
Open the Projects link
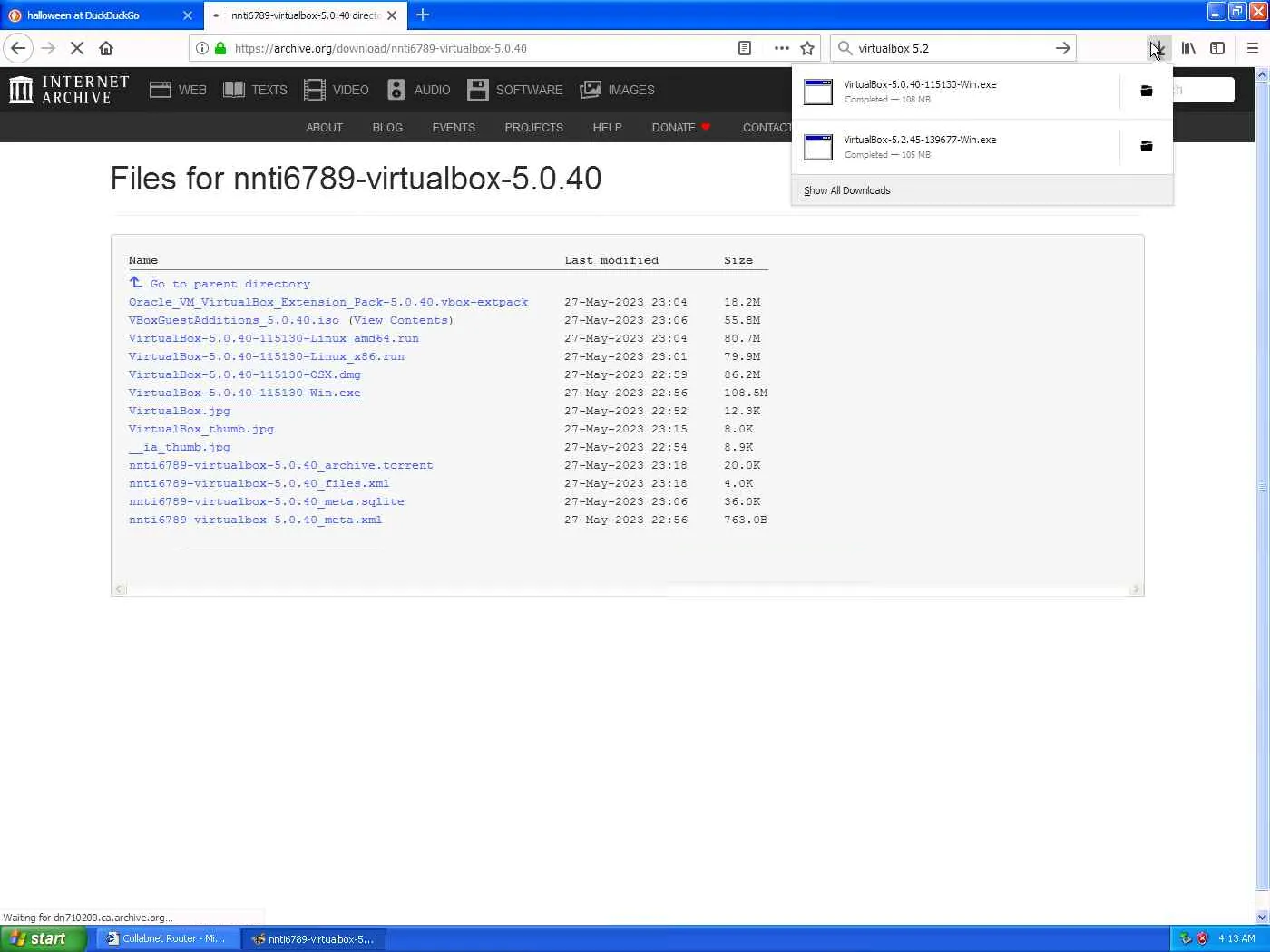534,128
